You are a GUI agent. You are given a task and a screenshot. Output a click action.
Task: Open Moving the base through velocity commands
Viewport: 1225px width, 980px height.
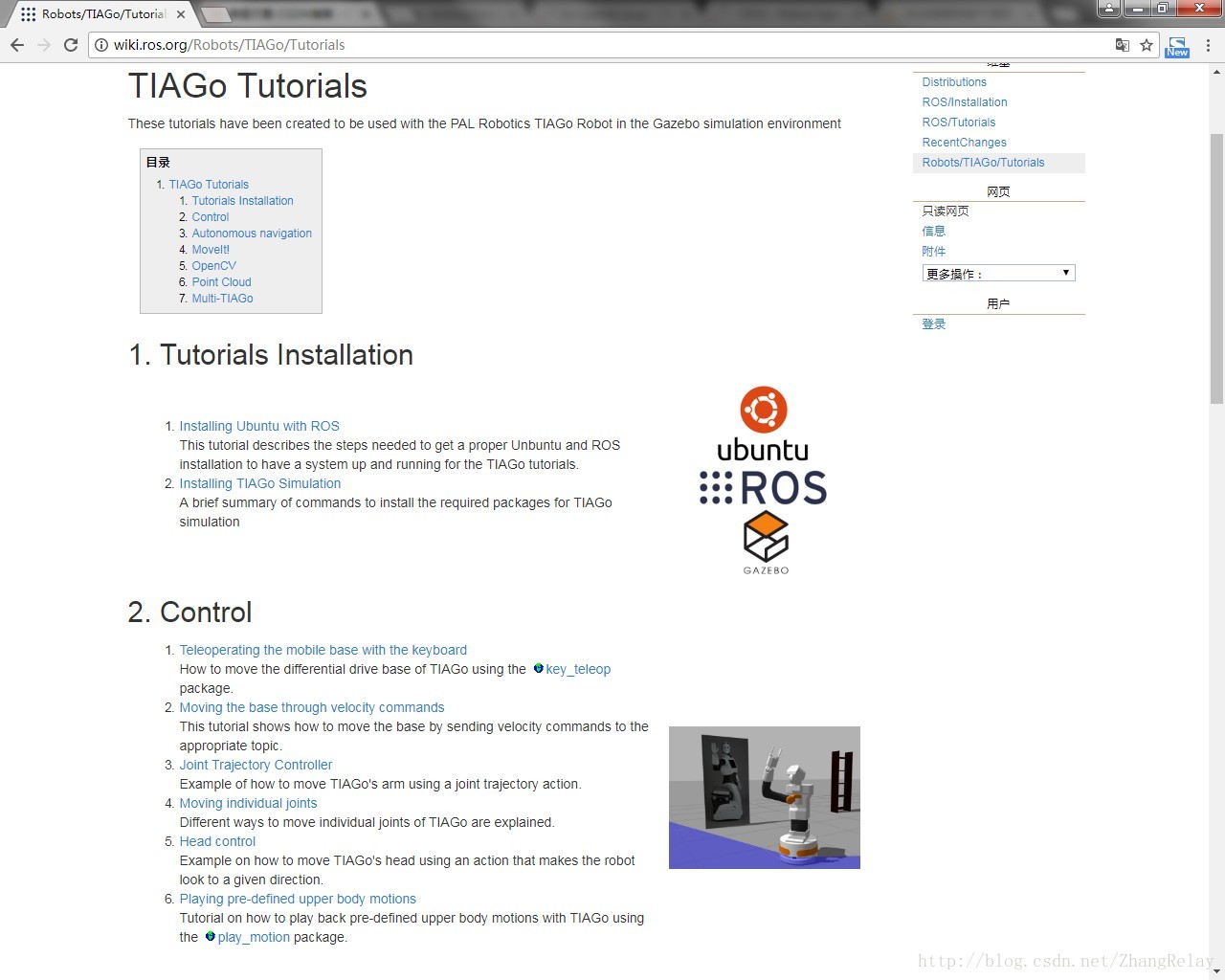(312, 707)
